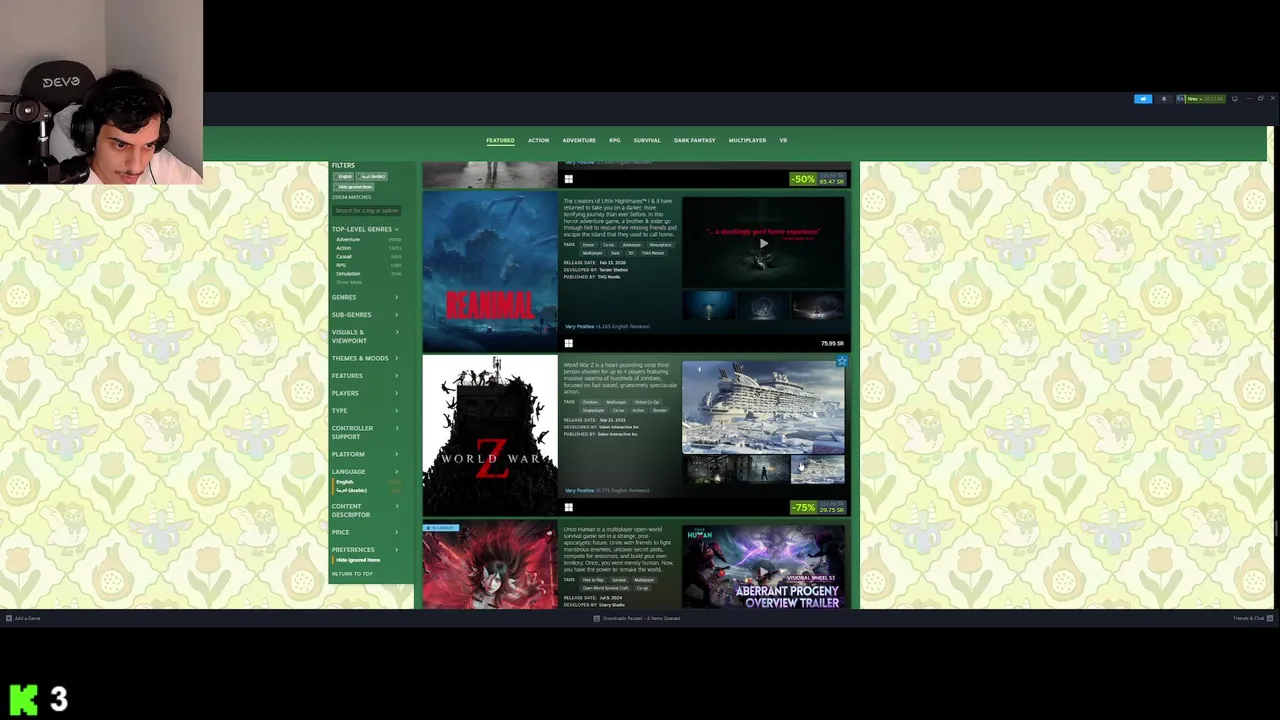The width and height of the screenshot is (1280, 720).
Task: Open the notifications bell in Steam header
Action: (x=1163, y=99)
